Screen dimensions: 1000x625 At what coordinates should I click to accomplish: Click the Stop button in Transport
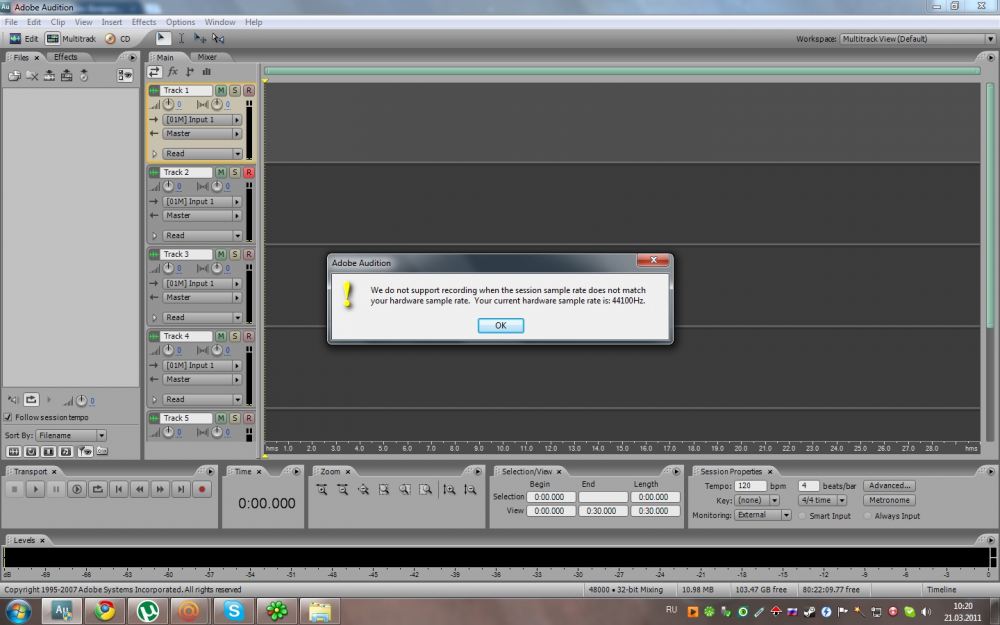coord(15,489)
